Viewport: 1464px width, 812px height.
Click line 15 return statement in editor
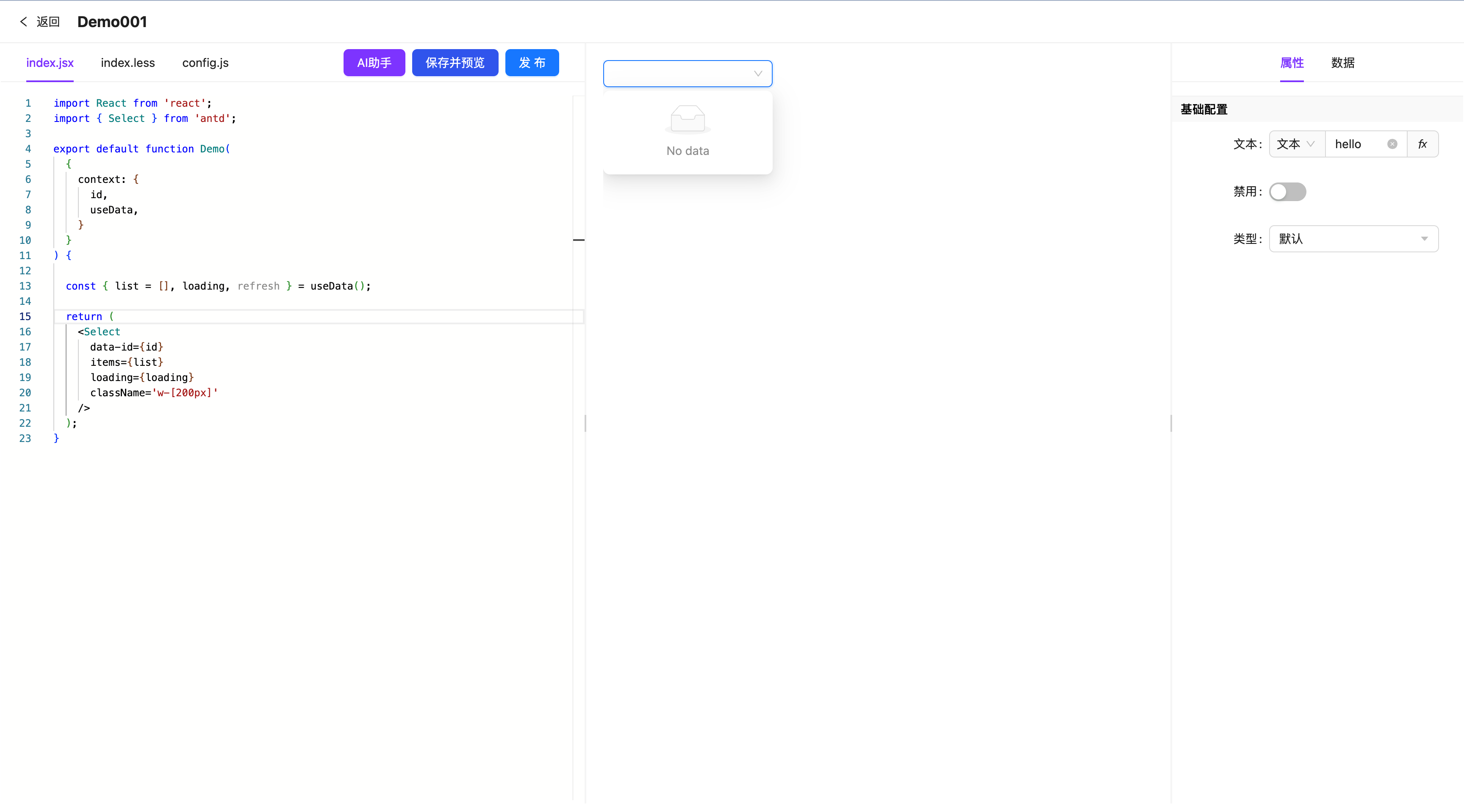84,317
